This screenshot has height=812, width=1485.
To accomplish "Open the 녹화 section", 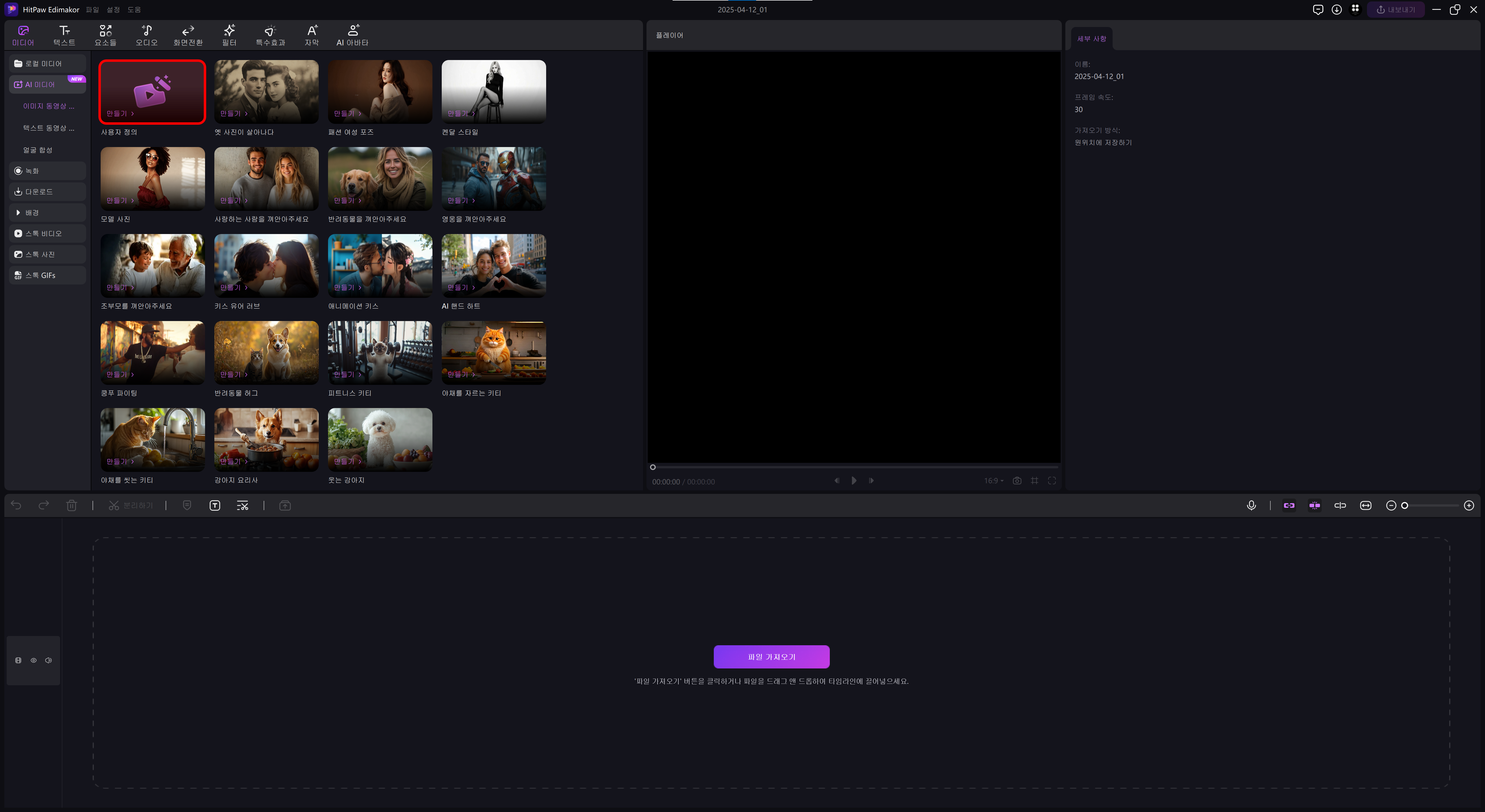I will click(47, 171).
